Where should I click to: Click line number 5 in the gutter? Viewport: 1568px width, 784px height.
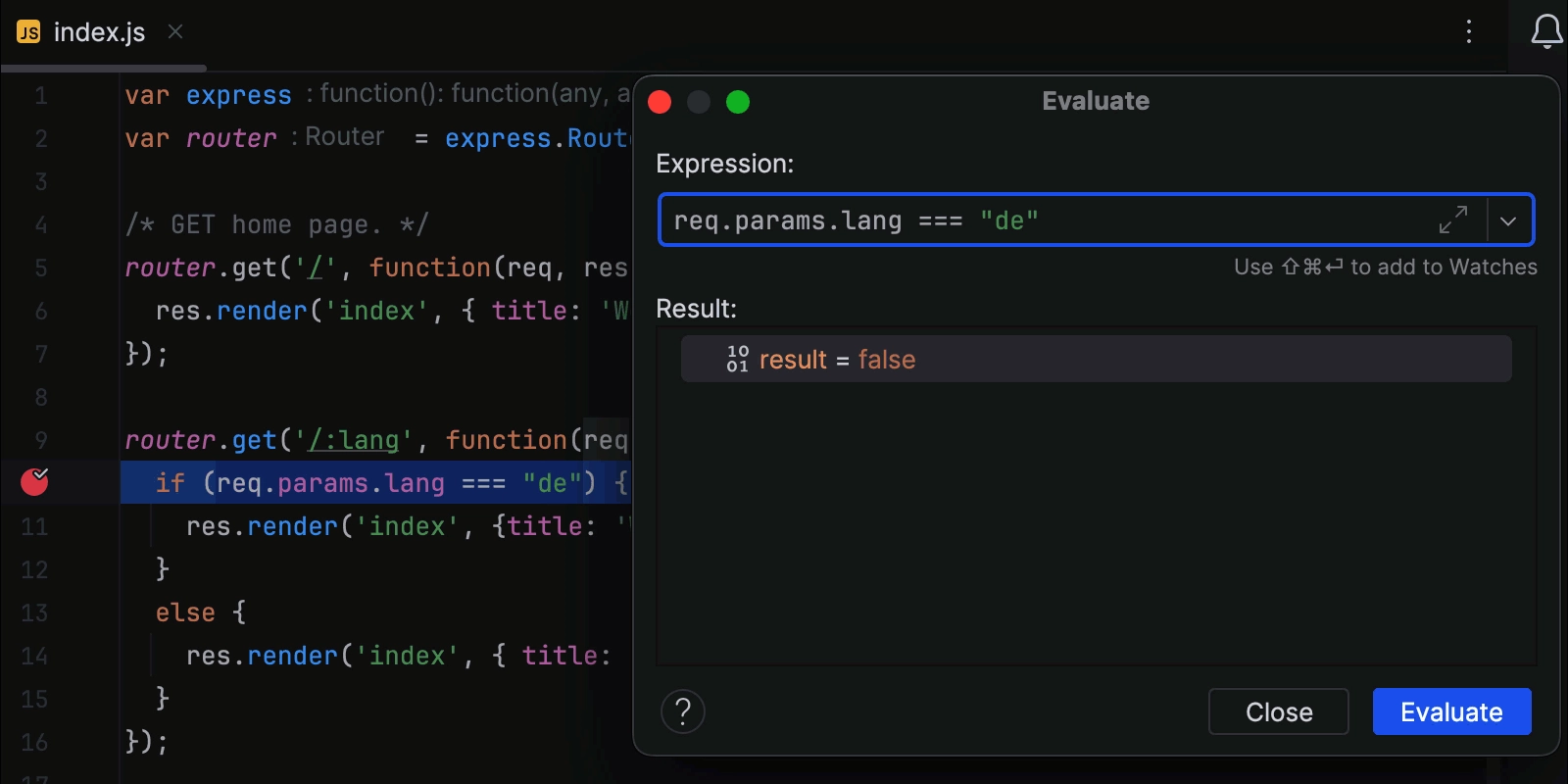41,268
